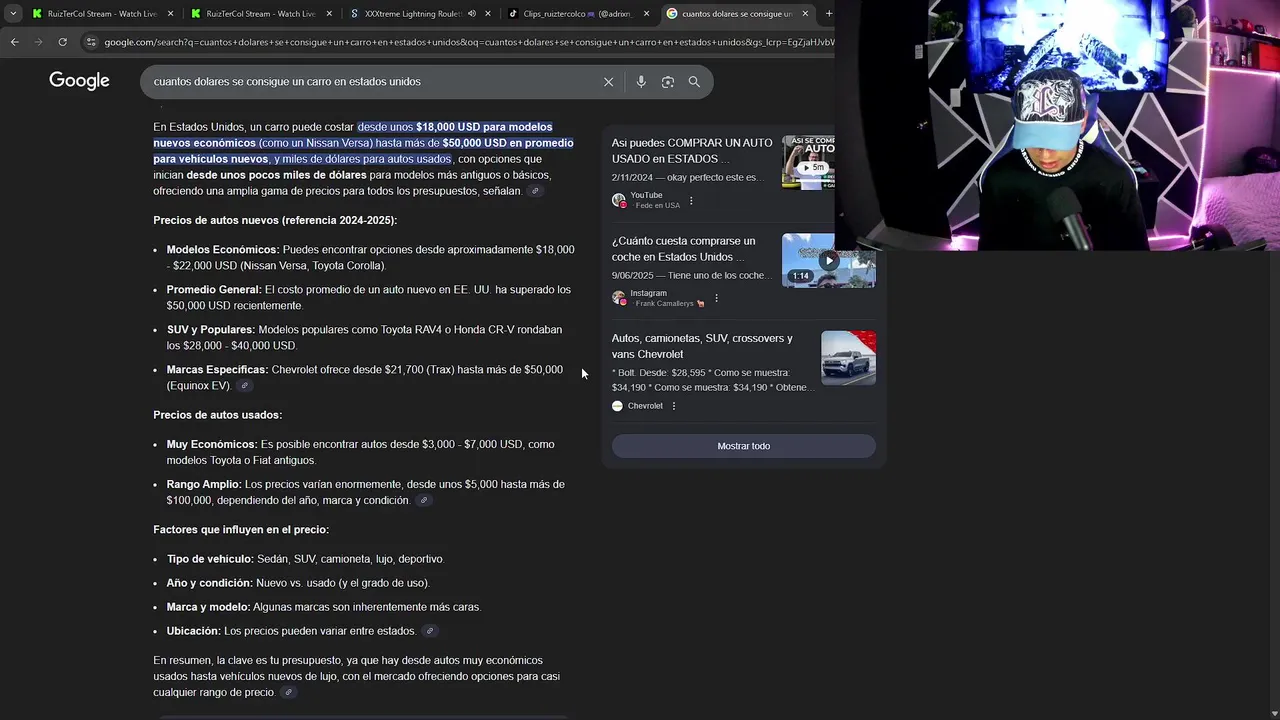1280x720 pixels.
Task: Click heading 'Precios de autos nuevos (referencia 2024-2025)'
Action: point(275,220)
